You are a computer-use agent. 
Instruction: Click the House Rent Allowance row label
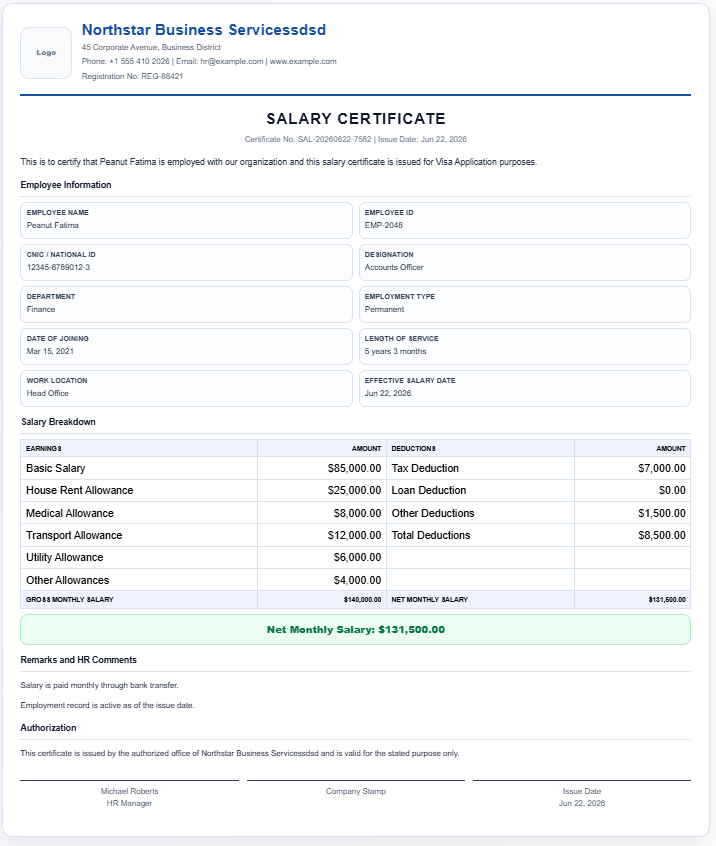(79, 490)
